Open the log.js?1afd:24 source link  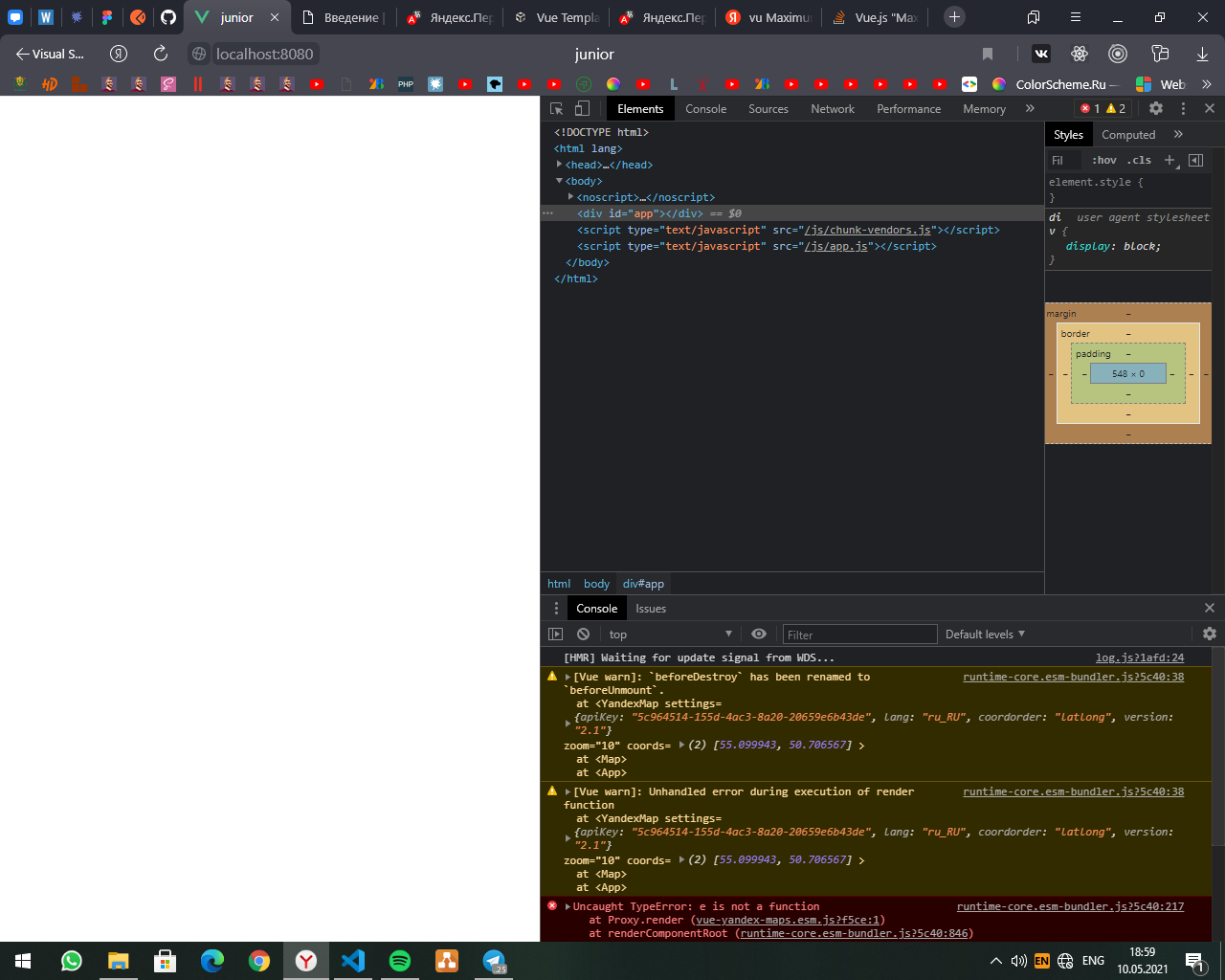(x=1140, y=658)
